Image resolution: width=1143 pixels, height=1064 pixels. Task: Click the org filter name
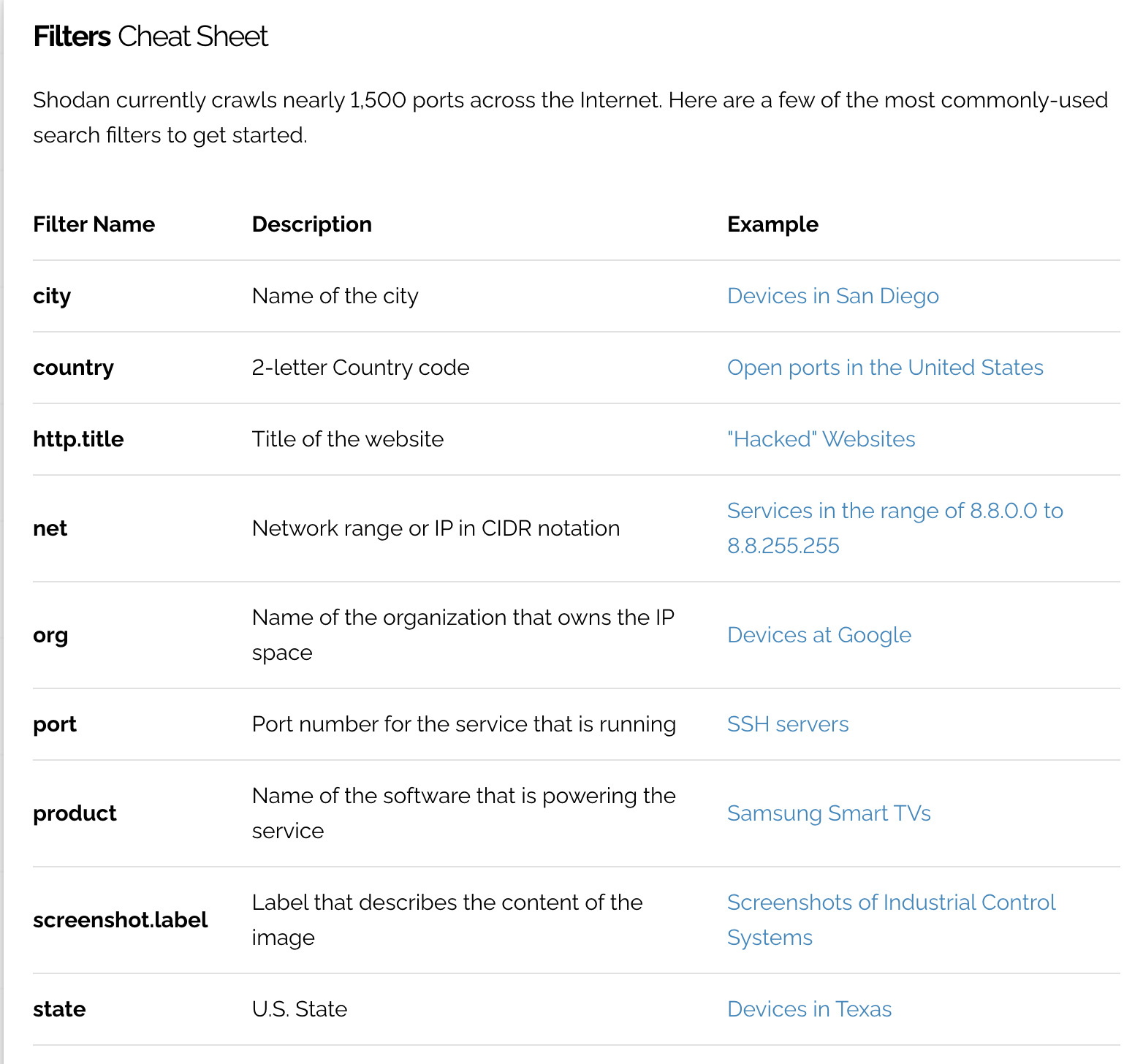pos(50,635)
